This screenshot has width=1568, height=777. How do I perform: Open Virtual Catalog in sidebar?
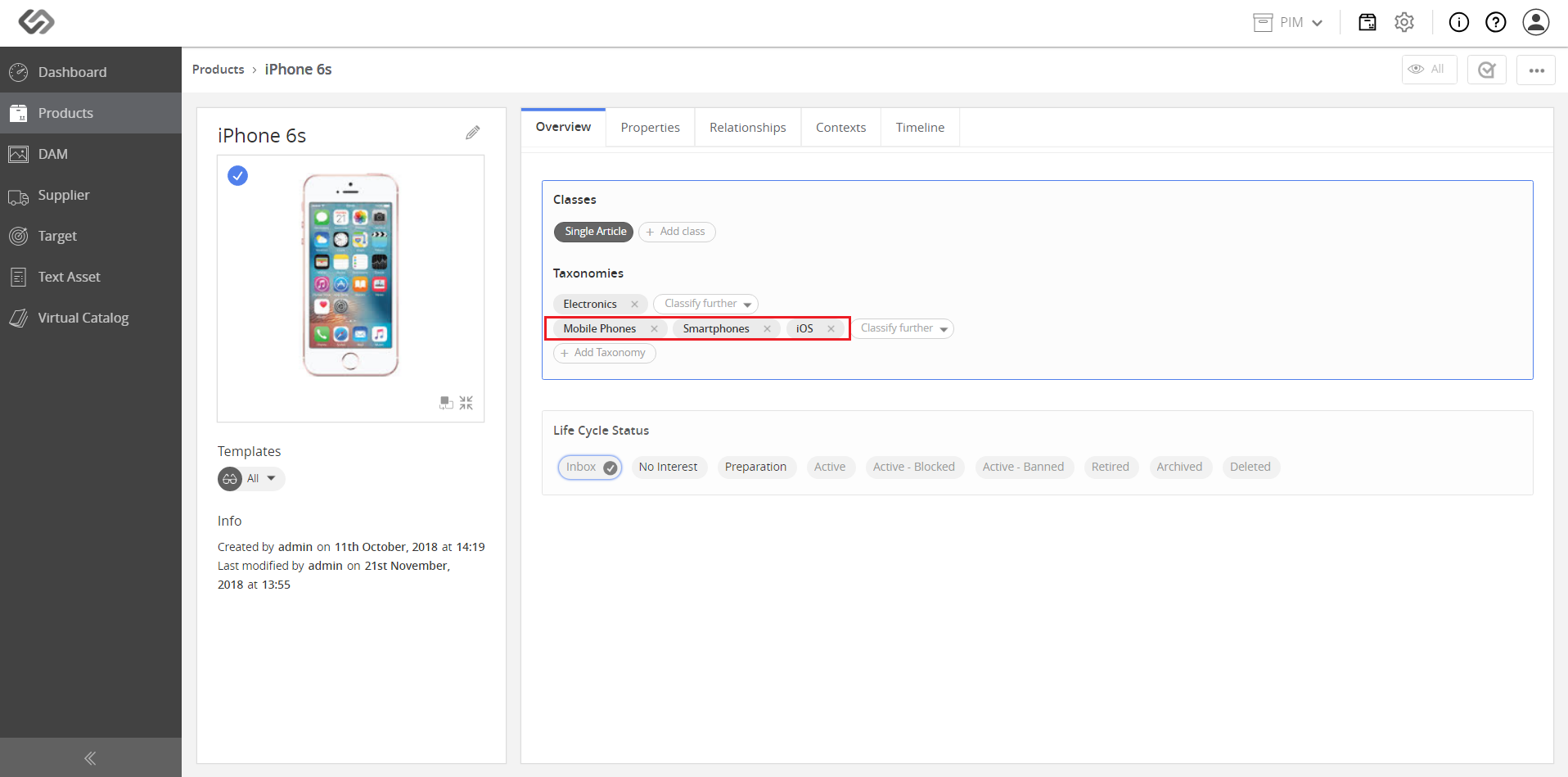point(91,318)
